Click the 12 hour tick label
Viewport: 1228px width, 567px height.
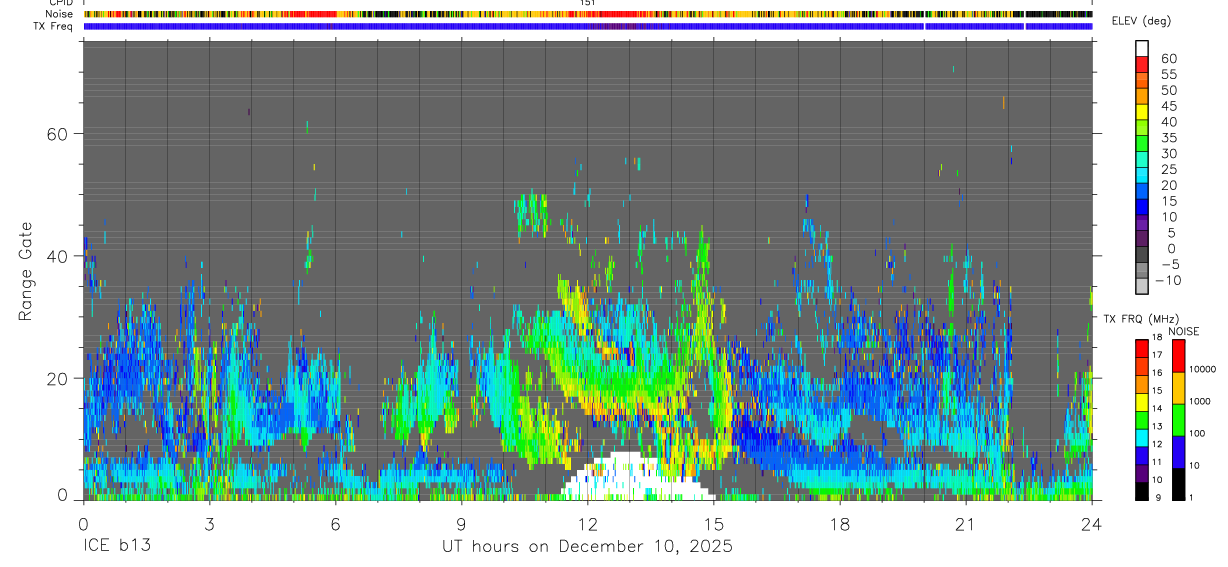pyautogui.click(x=587, y=523)
